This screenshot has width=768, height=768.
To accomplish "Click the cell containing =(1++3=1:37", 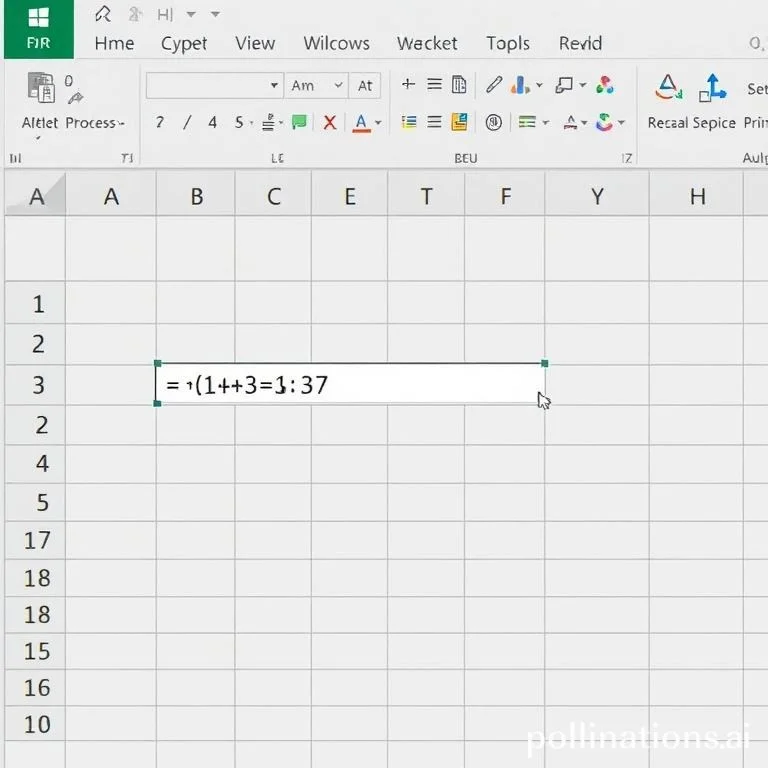I will pyautogui.click(x=351, y=384).
